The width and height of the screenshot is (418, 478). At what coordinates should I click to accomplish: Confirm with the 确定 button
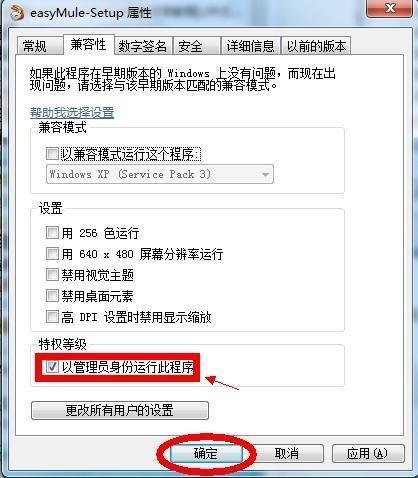click(x=206, y=453)
